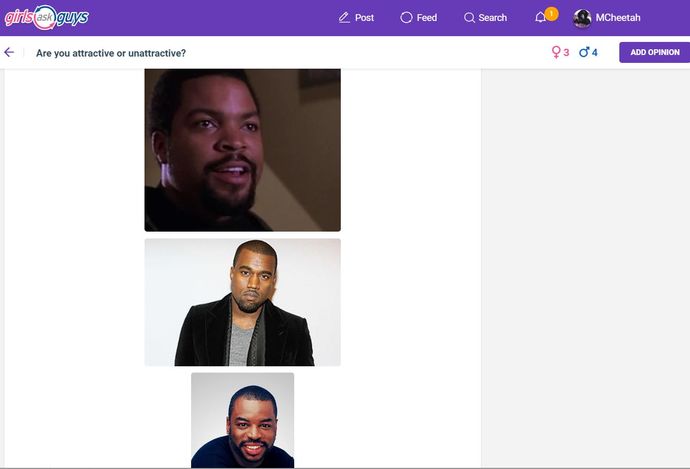Click the orange notification count badge
The width and height of the screenshot is (690, 469).
click(x=551, y=14)
